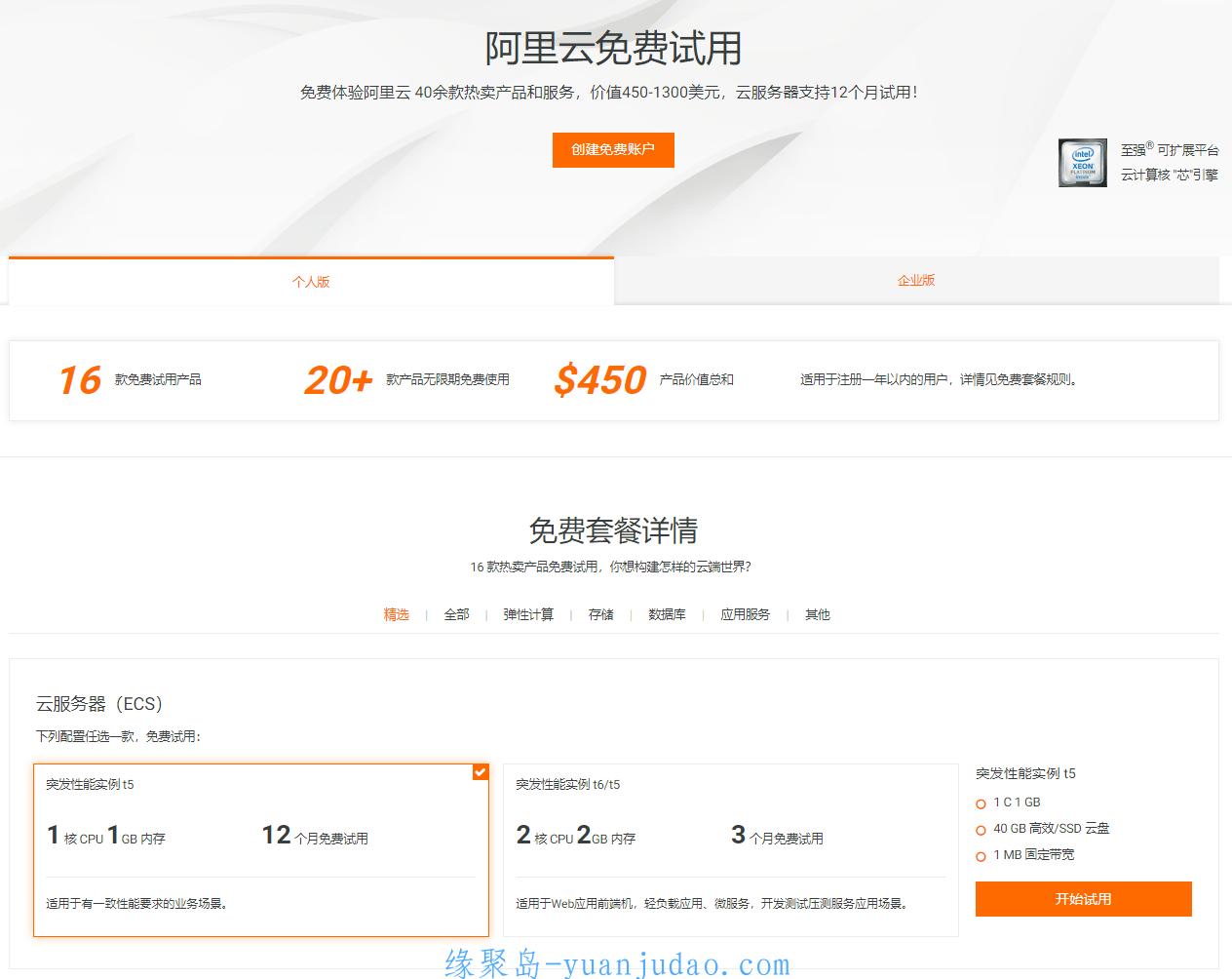The image size is (1232, 979).
Task: Click the 12 个月免费试用 text
Action: pos(315,836)
